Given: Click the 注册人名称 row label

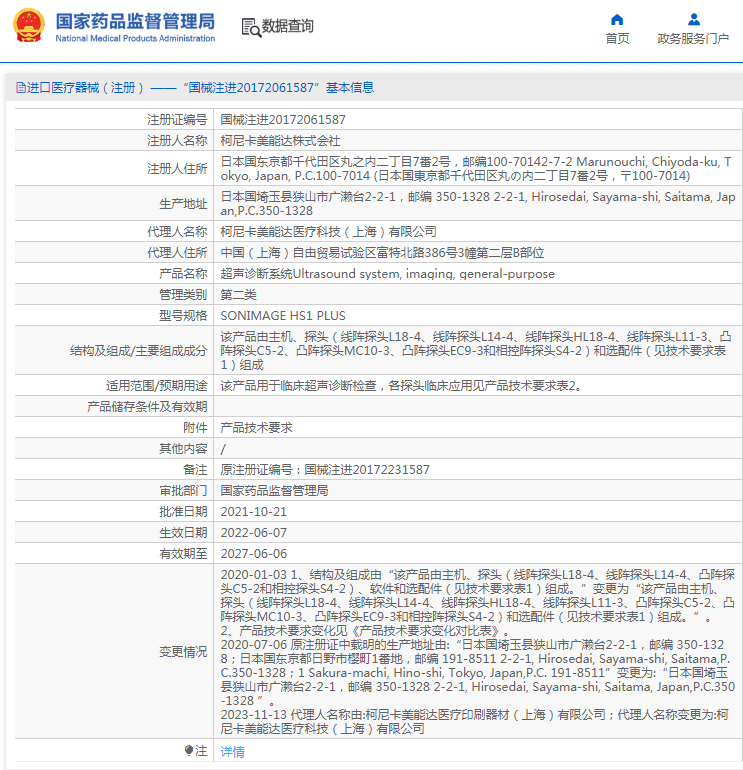Looking at the screenshot, I should tap(177, 140).
